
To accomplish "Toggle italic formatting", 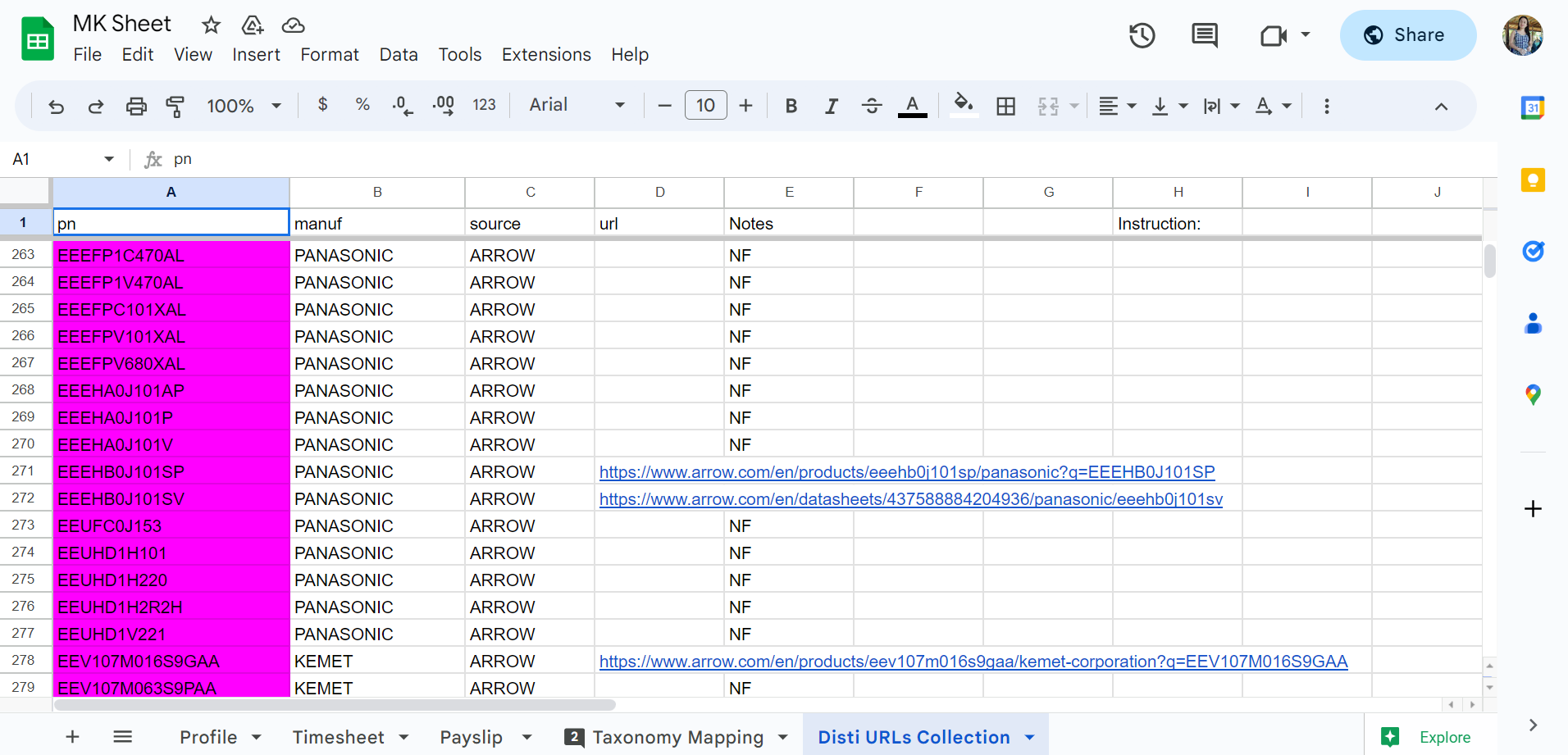I will pos(832,106).
